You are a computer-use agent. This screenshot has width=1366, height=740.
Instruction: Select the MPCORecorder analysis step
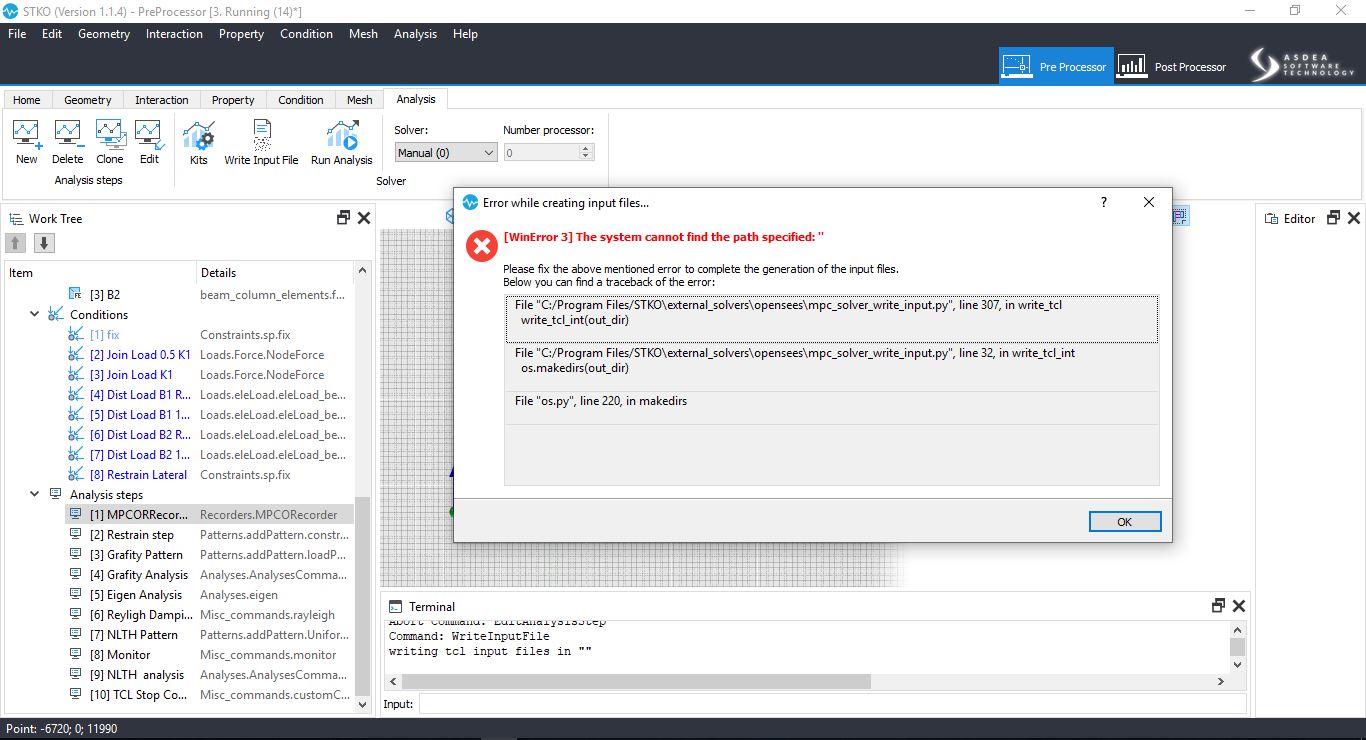pos(210,514)
